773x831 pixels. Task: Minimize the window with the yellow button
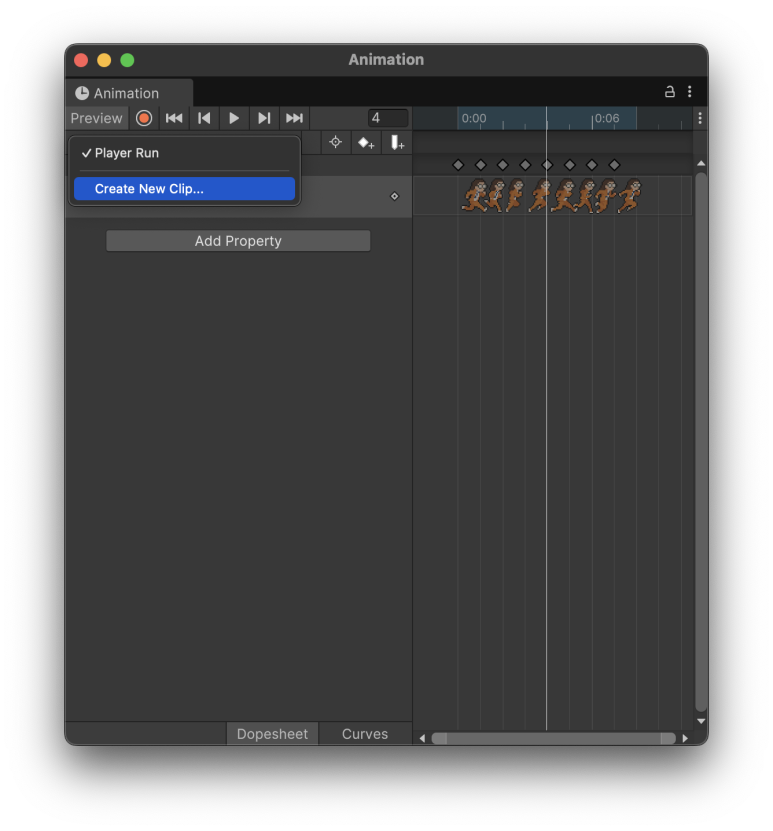(x=104, y=60)
